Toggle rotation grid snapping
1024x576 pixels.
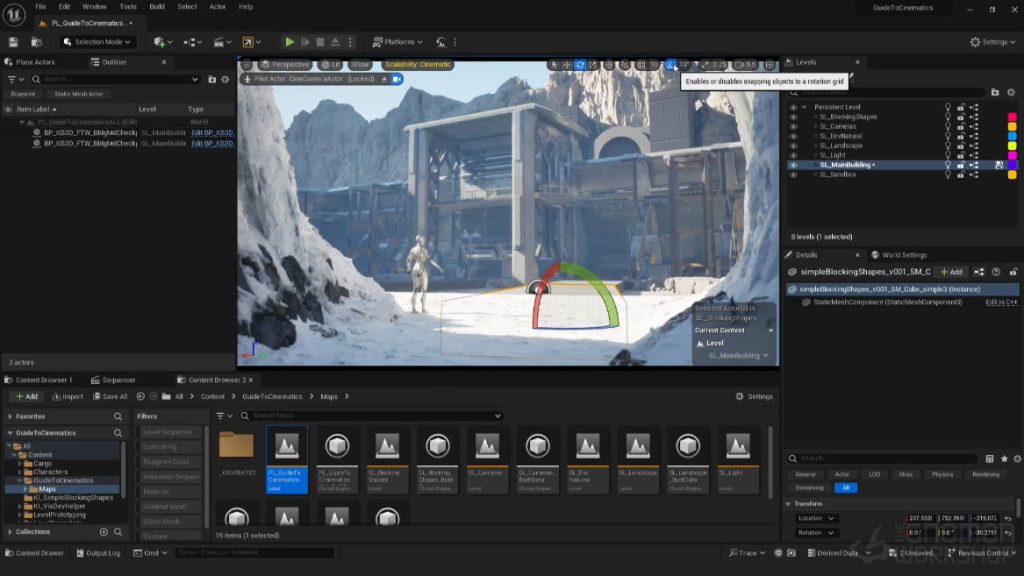pyautogui.click(x=671, y=65)
